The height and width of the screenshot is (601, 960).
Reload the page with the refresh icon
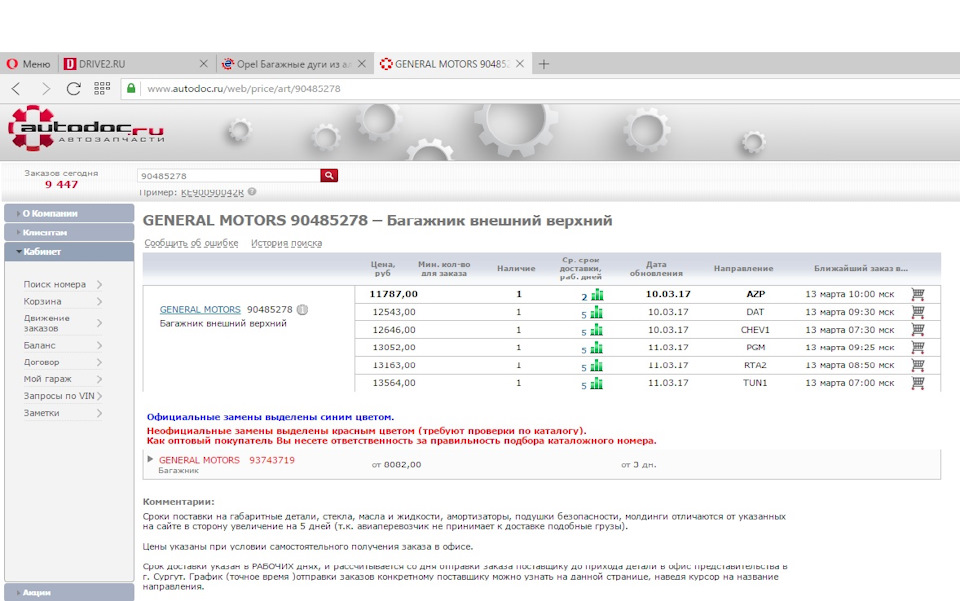click(x=73, y=89)
